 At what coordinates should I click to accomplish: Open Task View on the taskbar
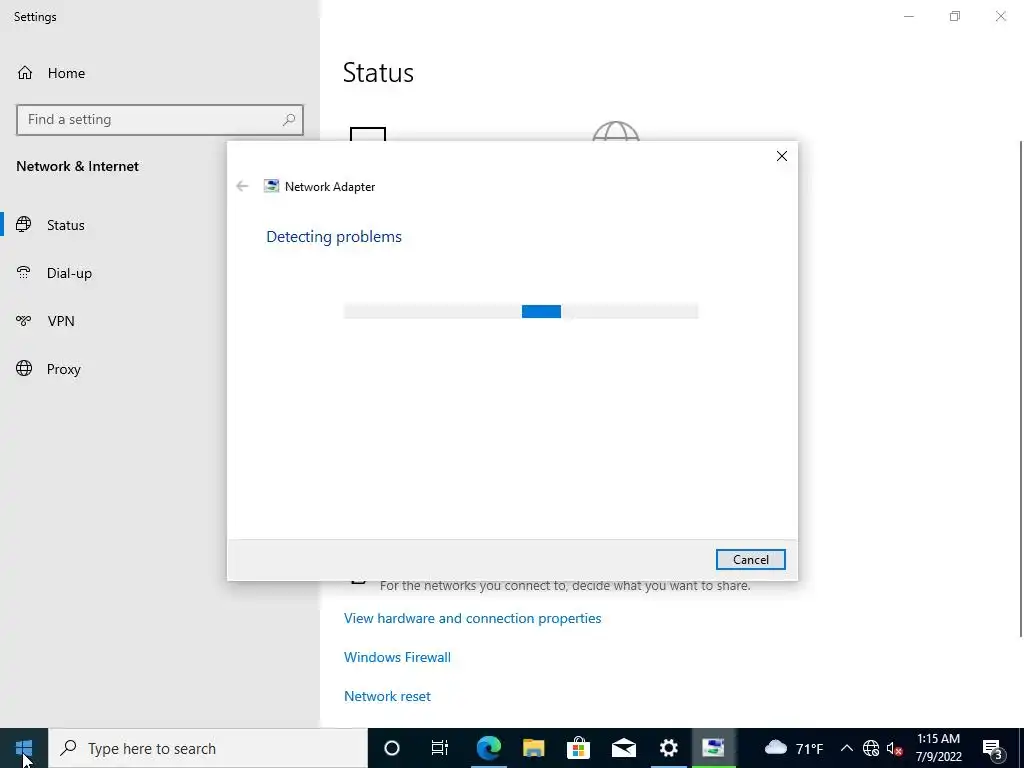[x=440, y=748]
